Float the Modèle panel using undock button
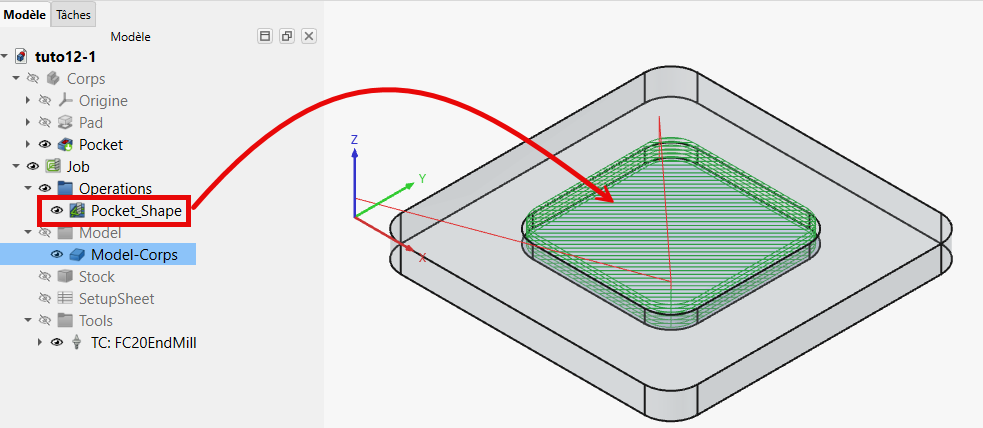The height and width of the screenshot is (428, 983). [x=287, y=36]
